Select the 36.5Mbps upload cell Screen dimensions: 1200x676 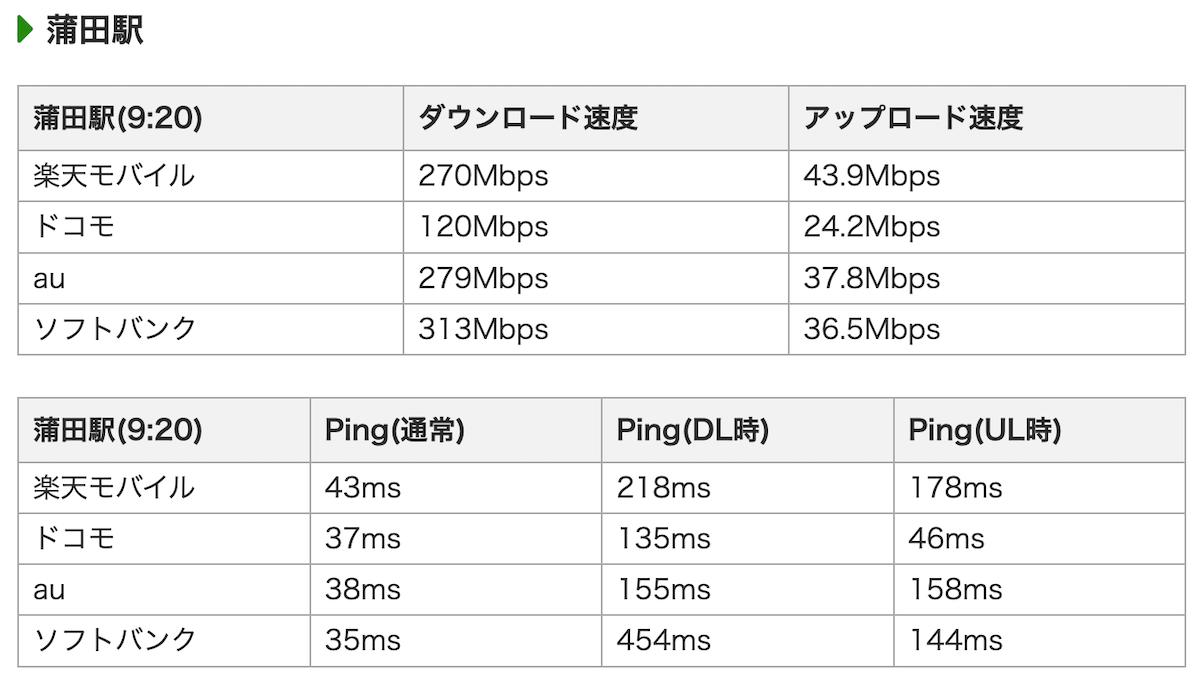point(871,329)
